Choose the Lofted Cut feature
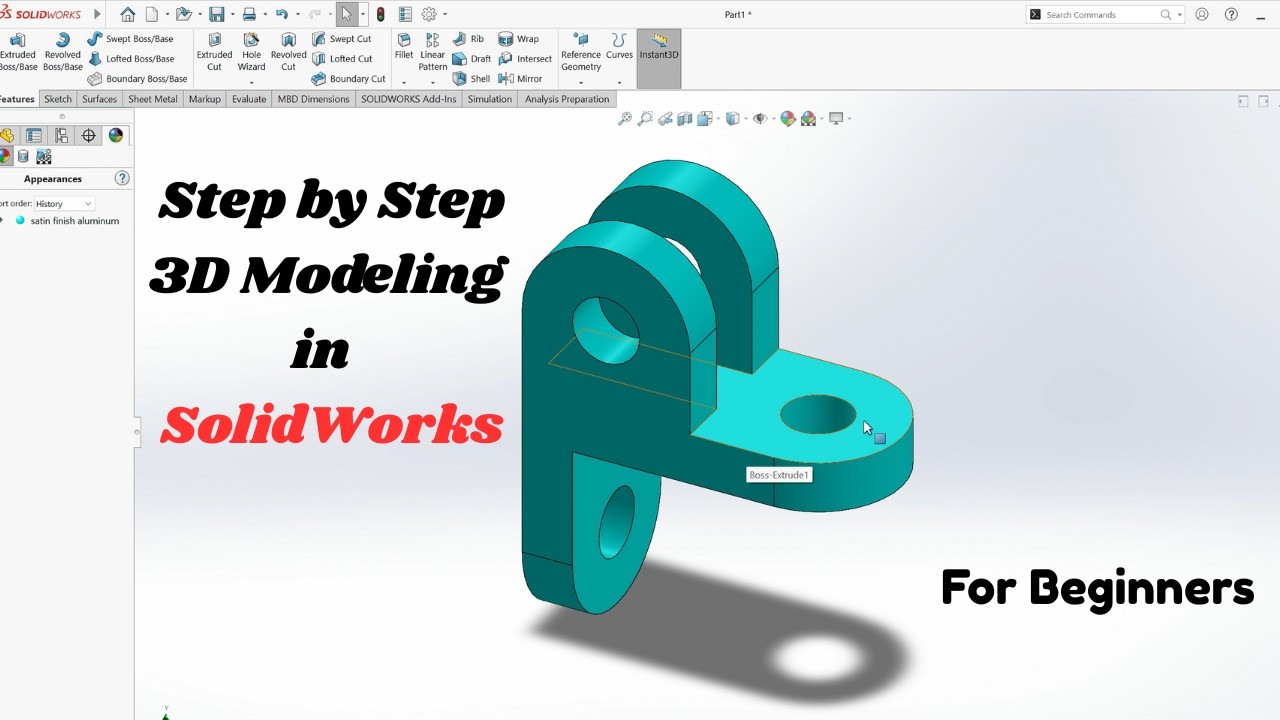Viewport: 1280px width, 720px height. click(342, 59)
